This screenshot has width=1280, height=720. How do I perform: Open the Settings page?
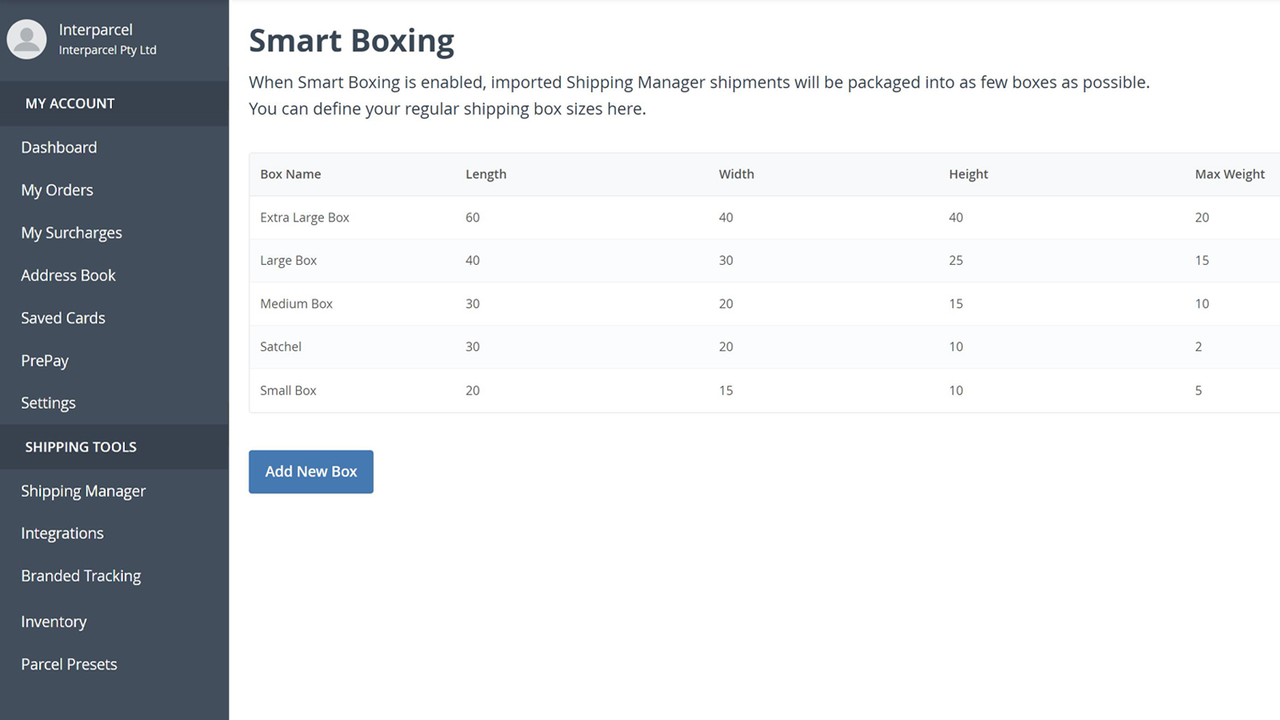point(47,402)
